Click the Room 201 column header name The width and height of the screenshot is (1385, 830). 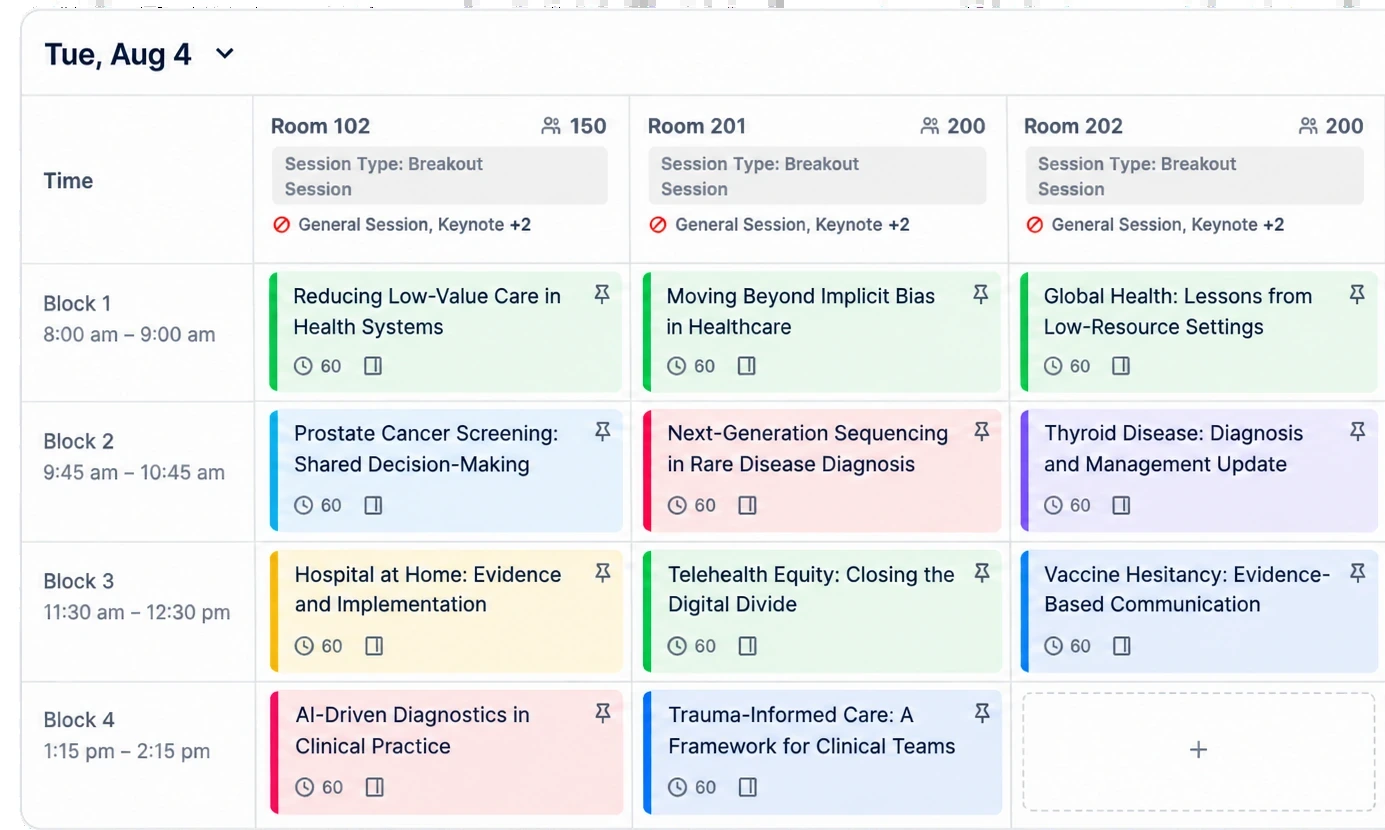[697, 126]
